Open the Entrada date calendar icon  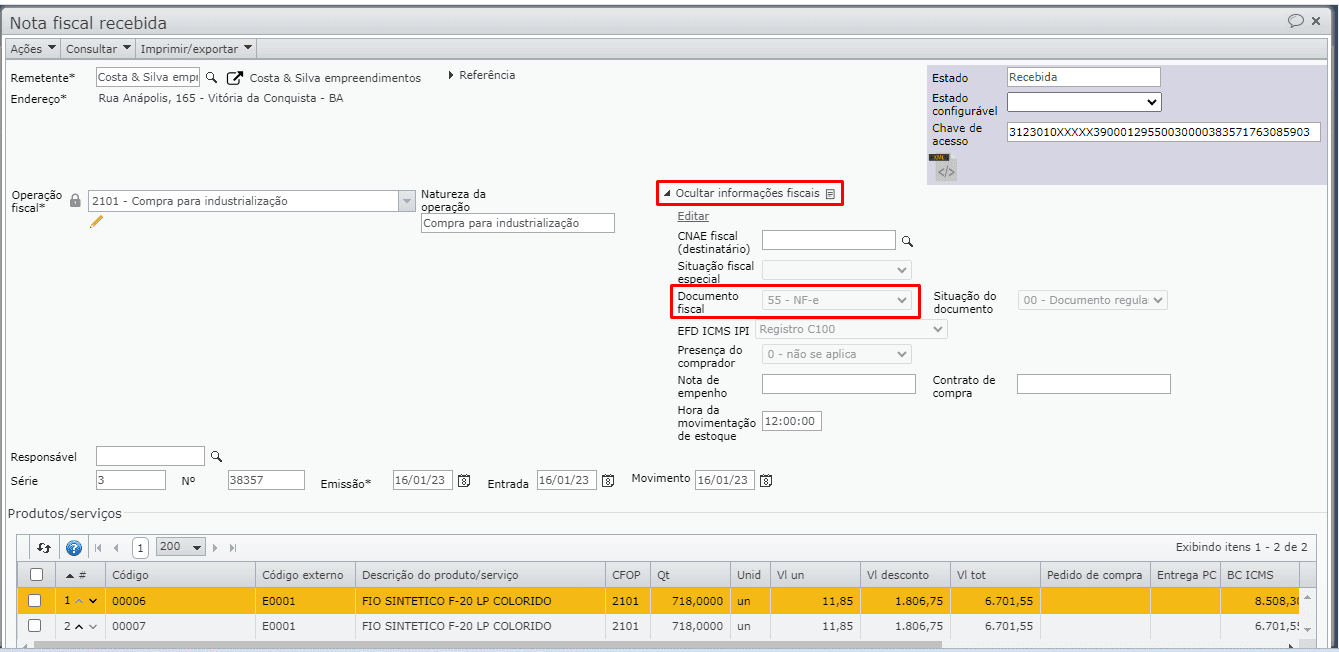click(x=608, y=481)
